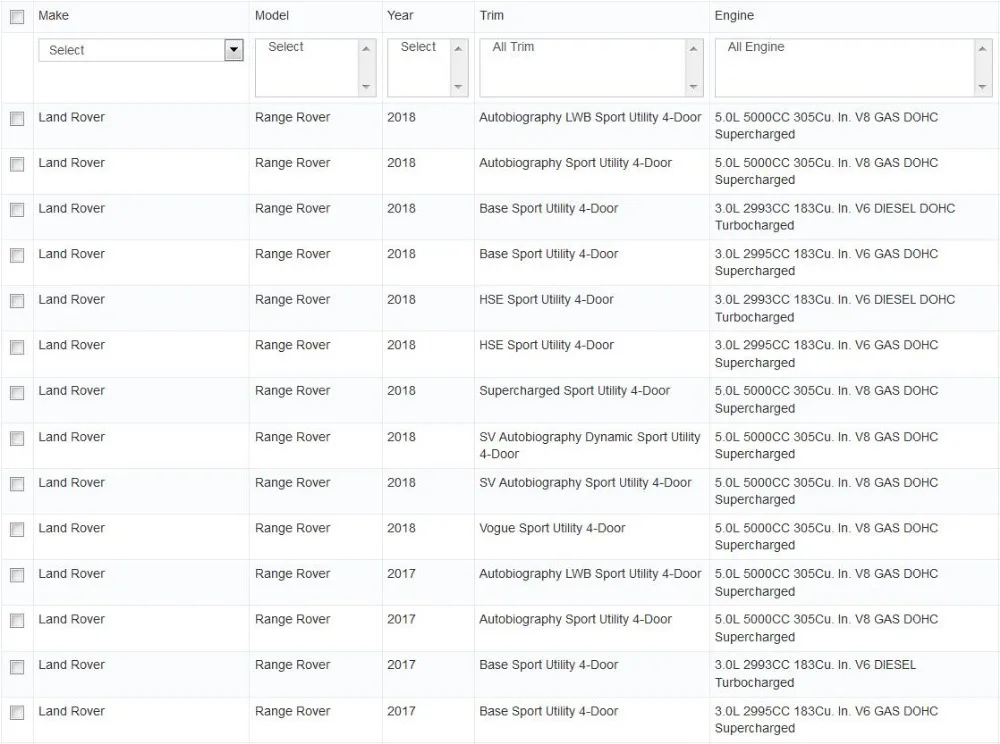
Task: Check the 2018 Base Sport Utility 2995CC GAS row
Action: pos(17,256)
